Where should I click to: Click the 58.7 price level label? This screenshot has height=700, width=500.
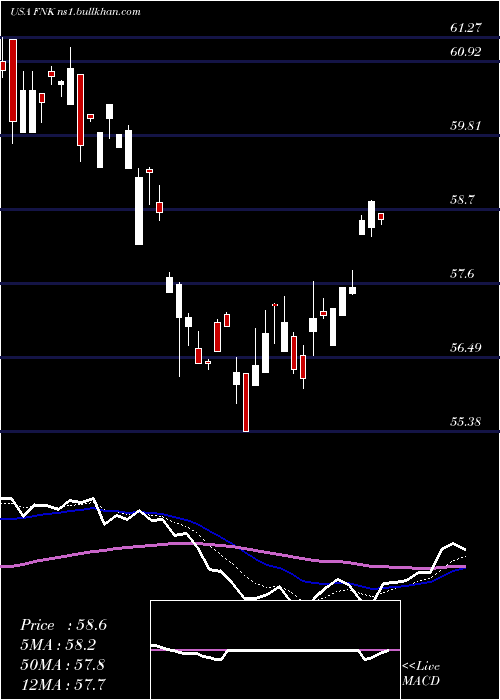coord(462,200)
